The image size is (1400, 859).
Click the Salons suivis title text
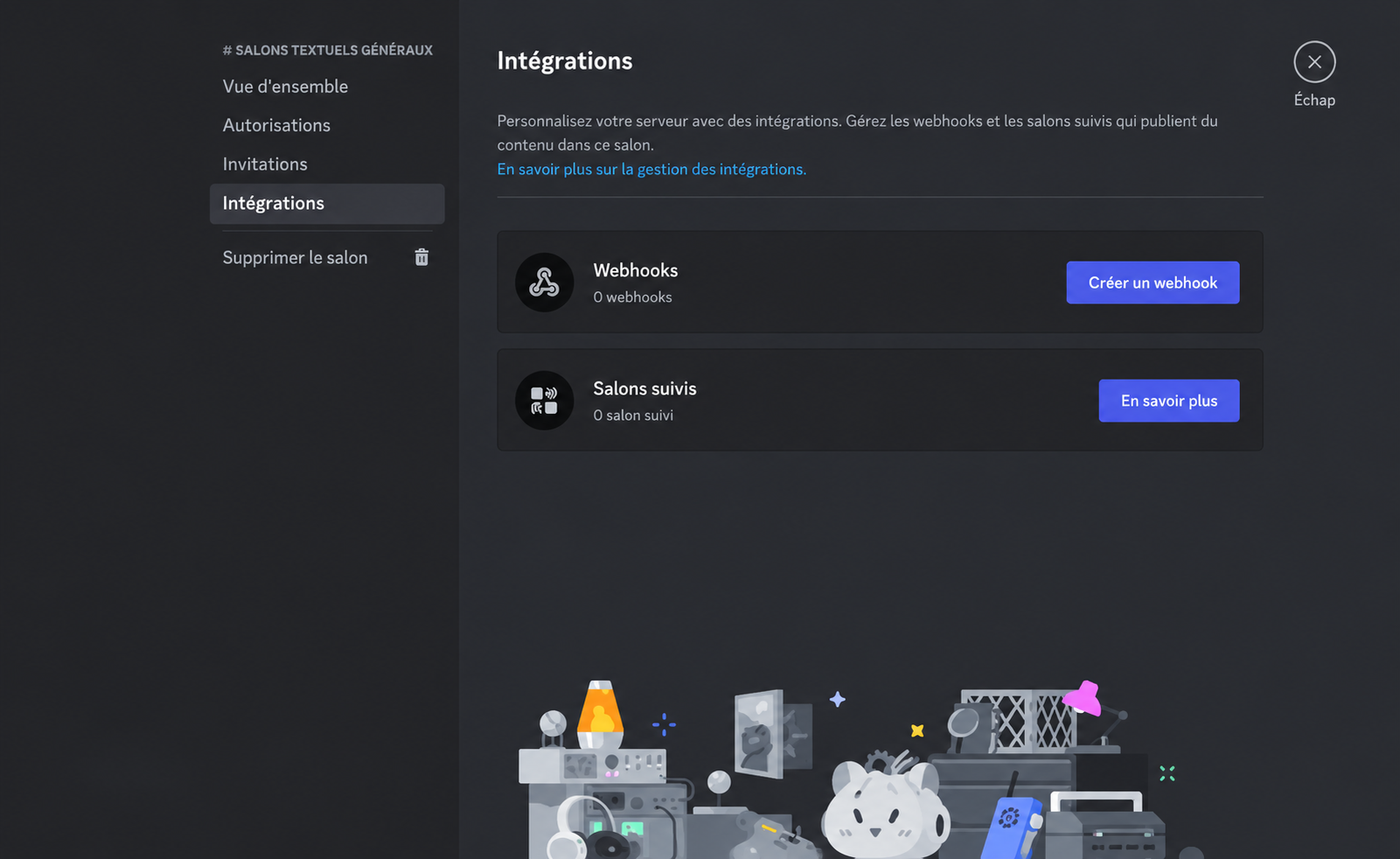644,388
